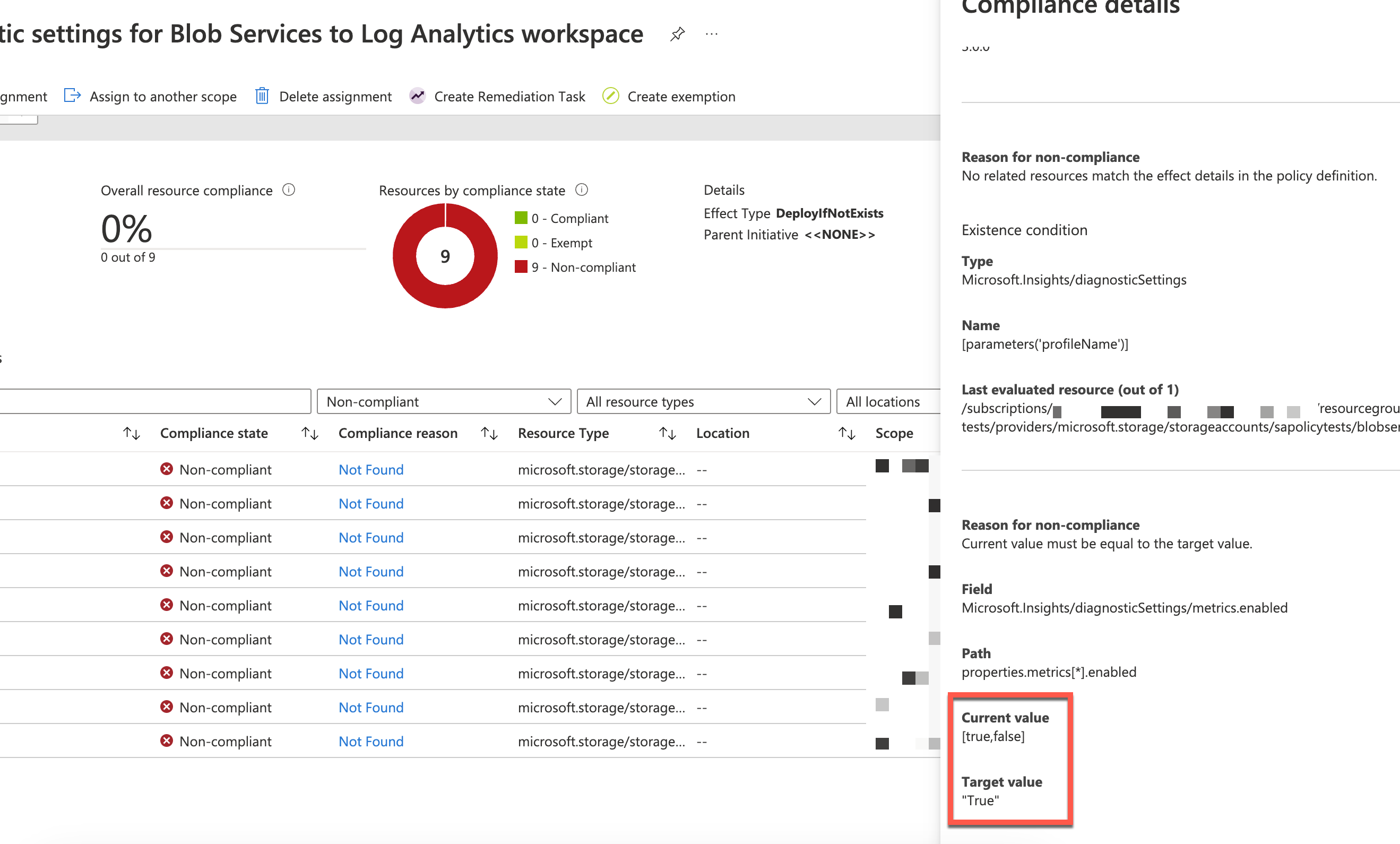Select Create exemption from the toolbar

(x=681, y=96)
